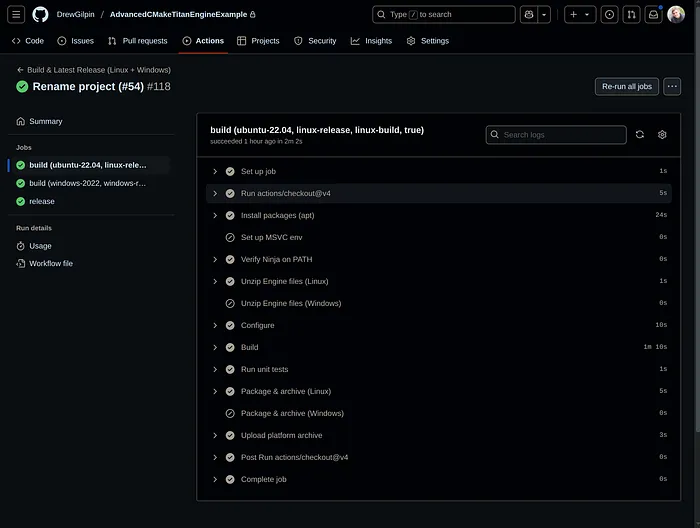Open the user profile avatar
Viewport: 700px width, 528px height.
coord(676,14)
